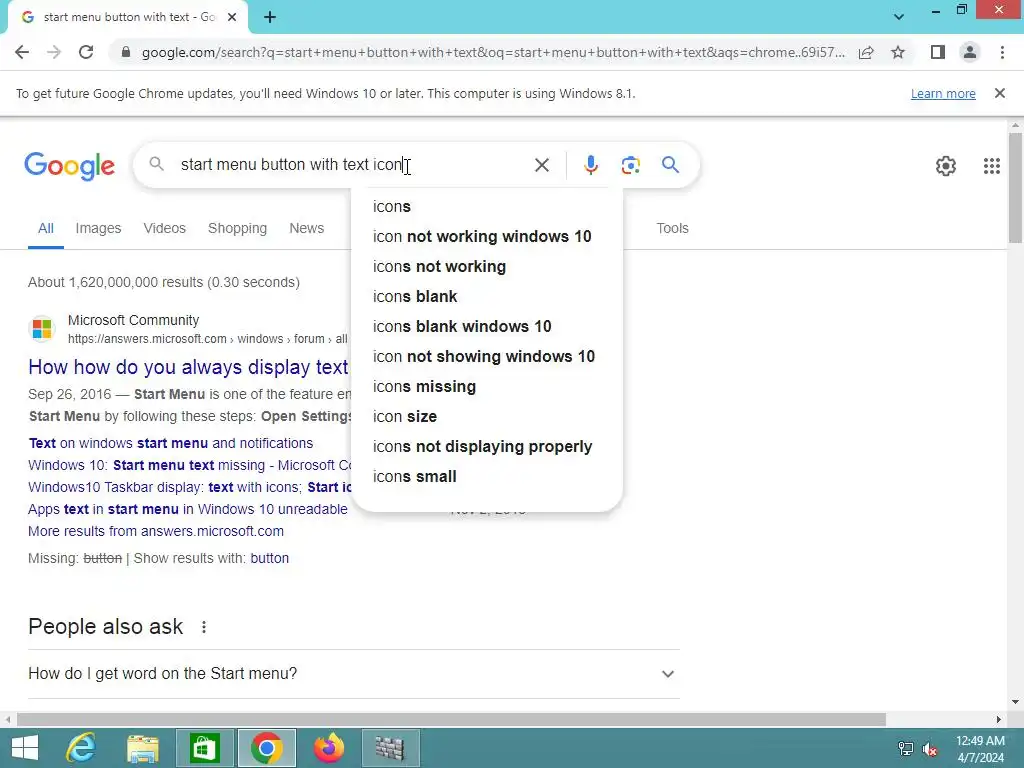Switch to Videos results tab
The height and width of the screenshot is (768, 1024).
coord(165,228)
